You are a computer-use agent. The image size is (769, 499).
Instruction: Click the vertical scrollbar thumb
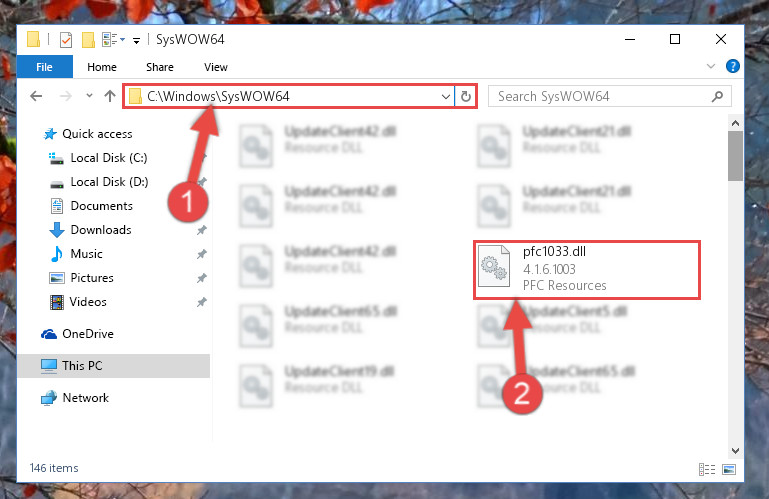(x=735, y=156)
